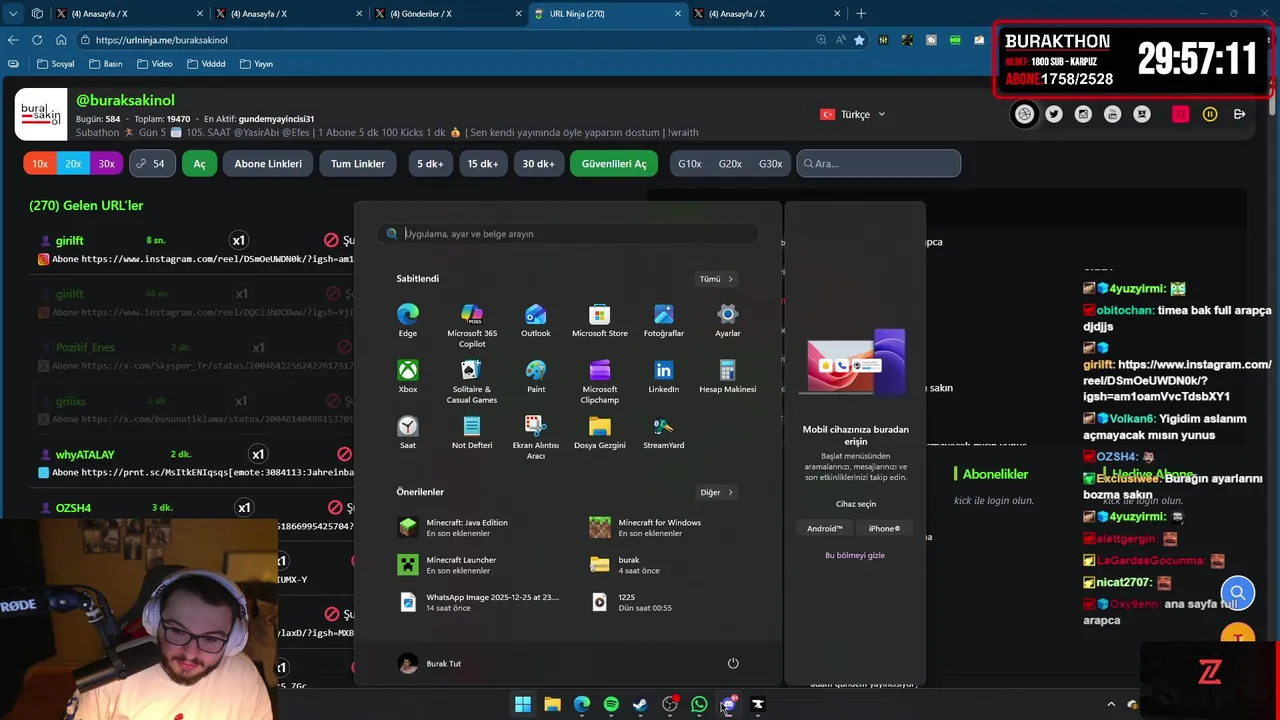Open the Yayın bookmarks folder
Screen dimensions: 1280x720
[x=257, y=64]
